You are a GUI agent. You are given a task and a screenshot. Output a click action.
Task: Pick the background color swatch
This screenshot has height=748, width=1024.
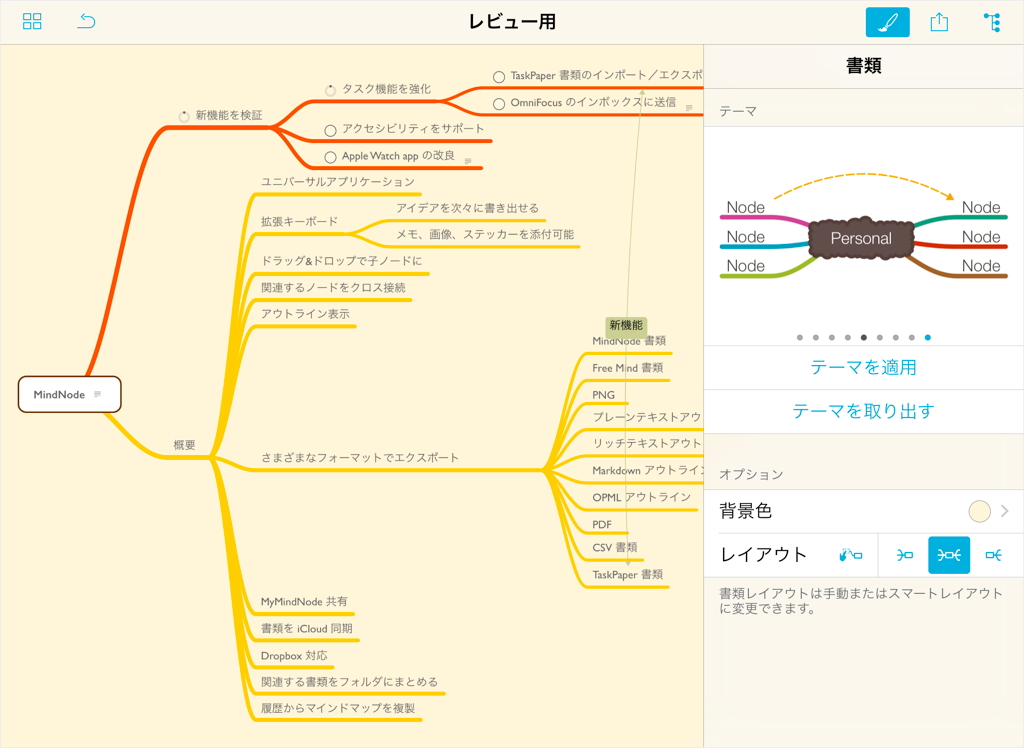pyautogui.click(x=980, y=511)
